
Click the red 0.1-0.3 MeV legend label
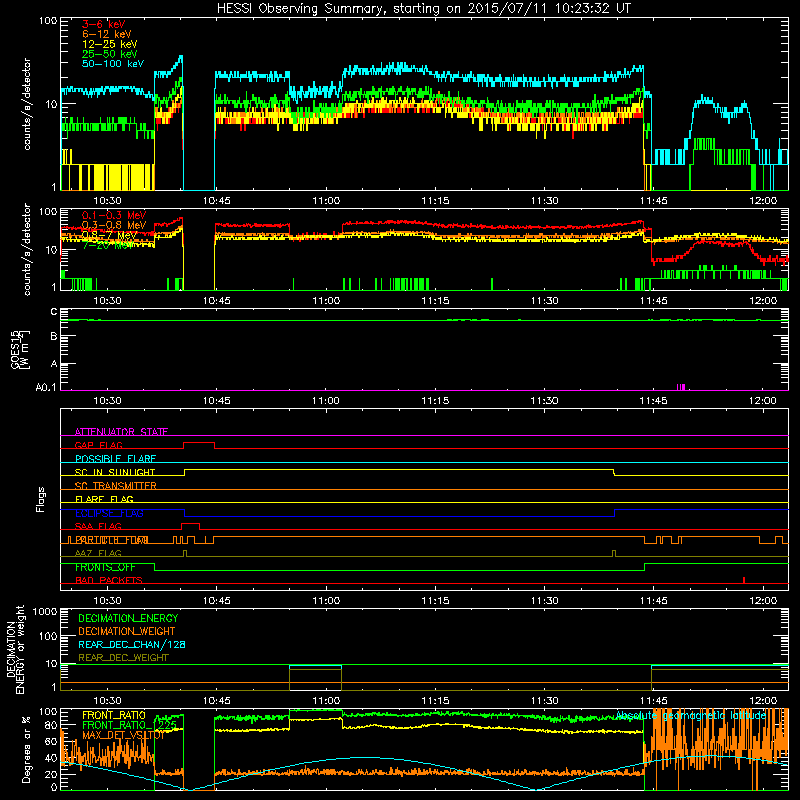click(113, 215)
